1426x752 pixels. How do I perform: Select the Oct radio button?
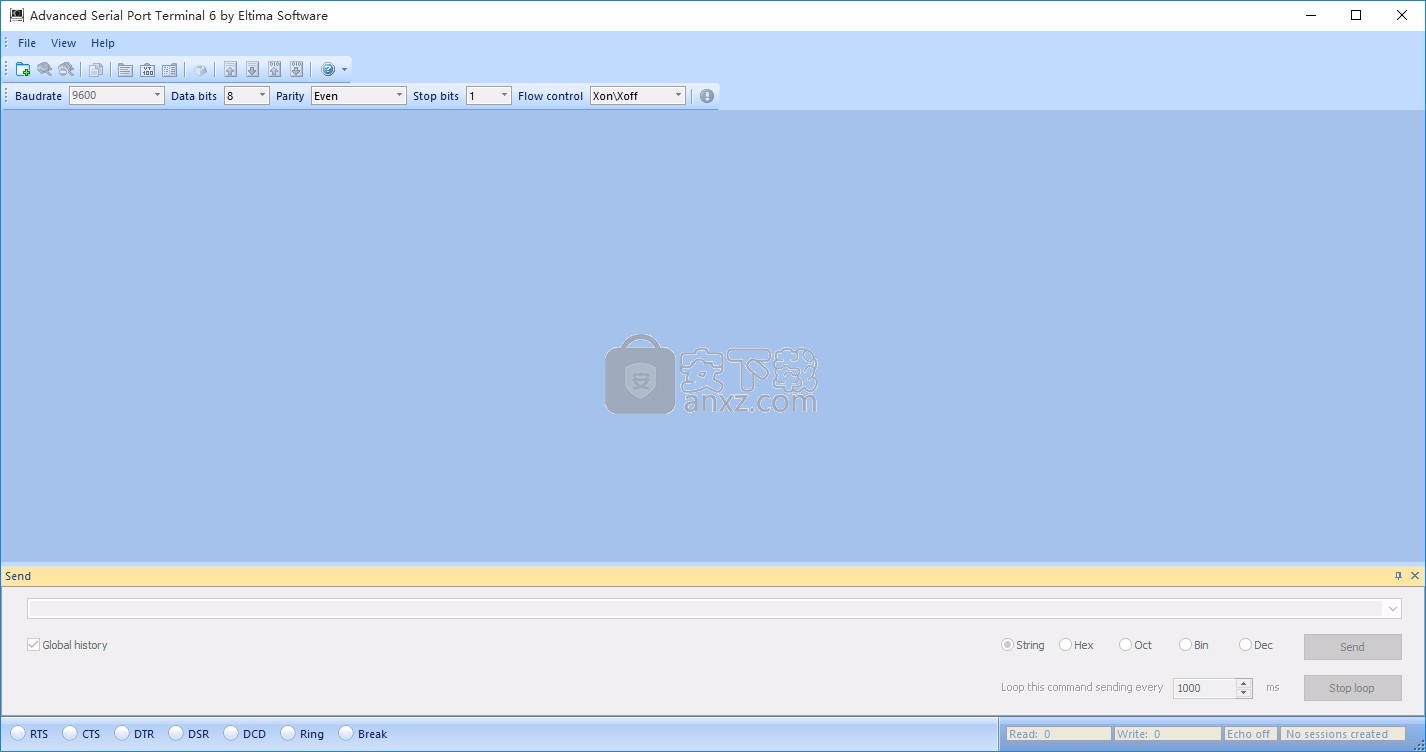click(1125, 645)
